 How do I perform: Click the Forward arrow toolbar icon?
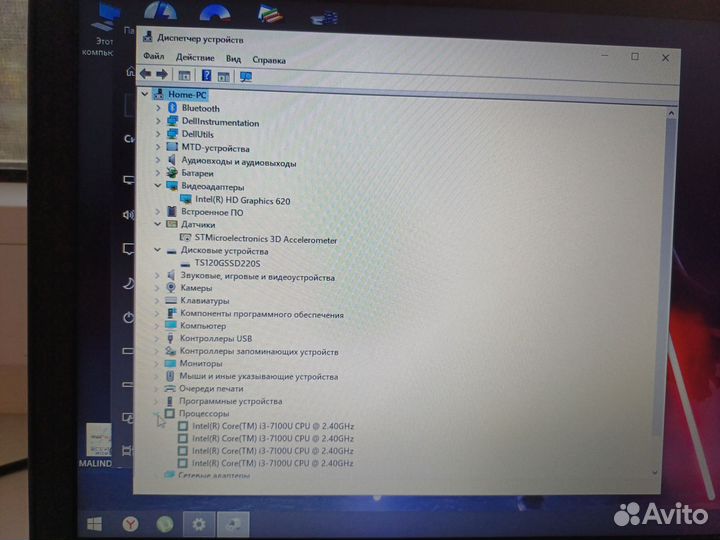point(162,74)
